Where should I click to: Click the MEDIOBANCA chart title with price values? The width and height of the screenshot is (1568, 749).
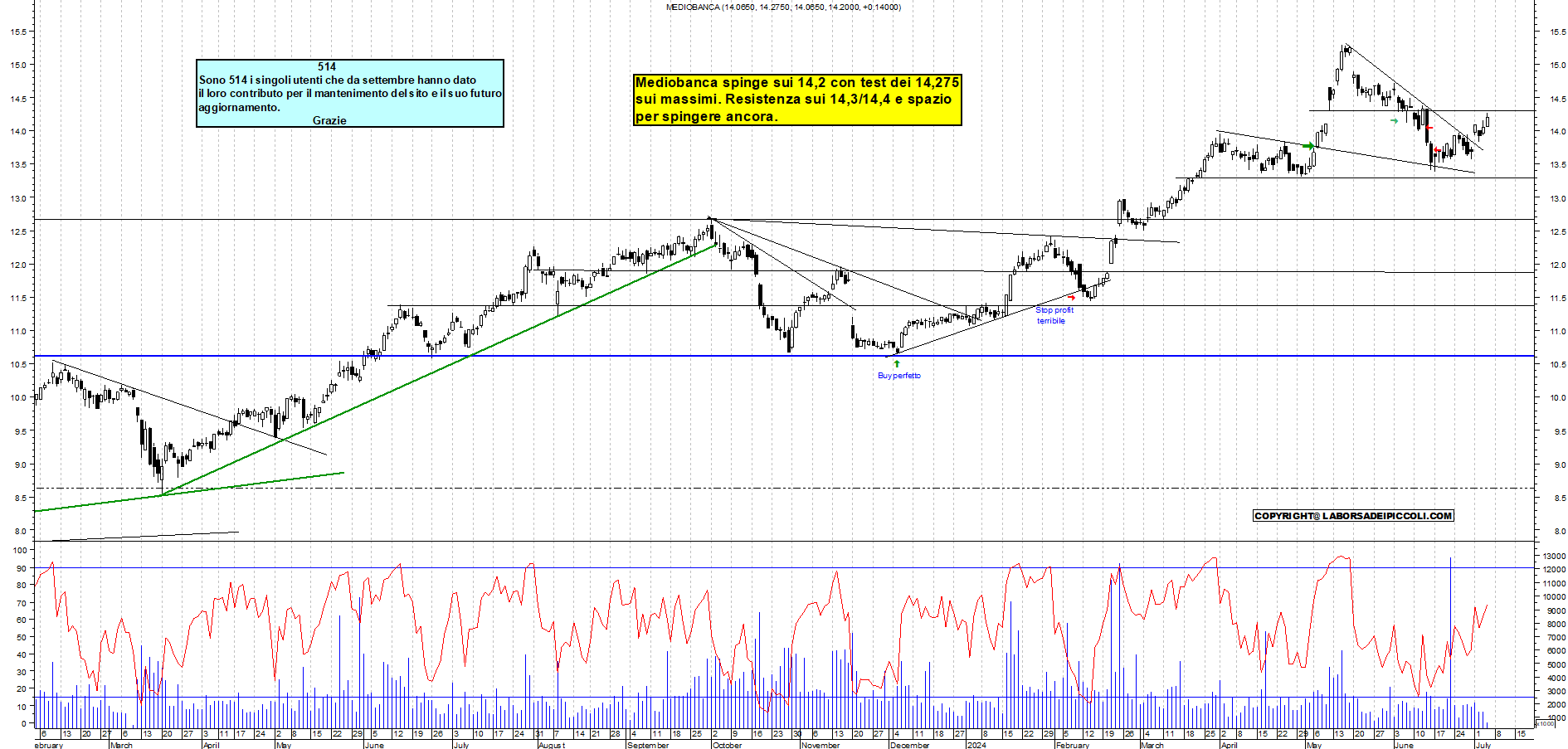tap(783, 7)
